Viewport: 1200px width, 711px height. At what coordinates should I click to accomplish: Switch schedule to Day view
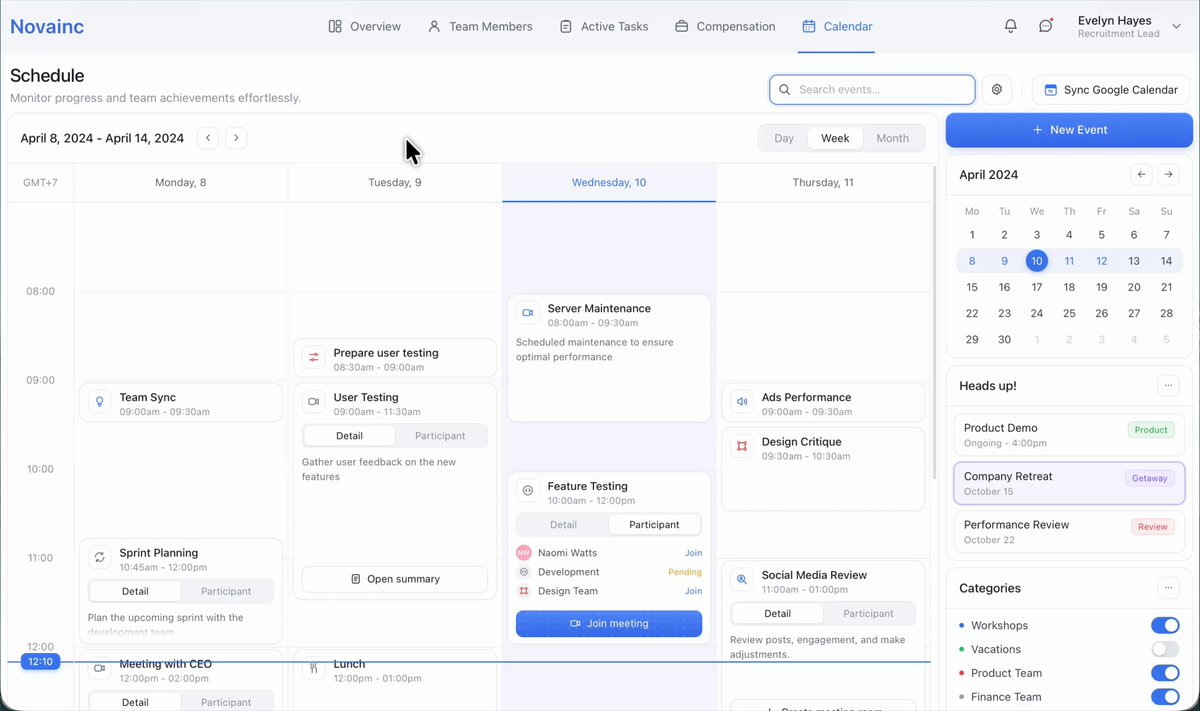(784, 138)
